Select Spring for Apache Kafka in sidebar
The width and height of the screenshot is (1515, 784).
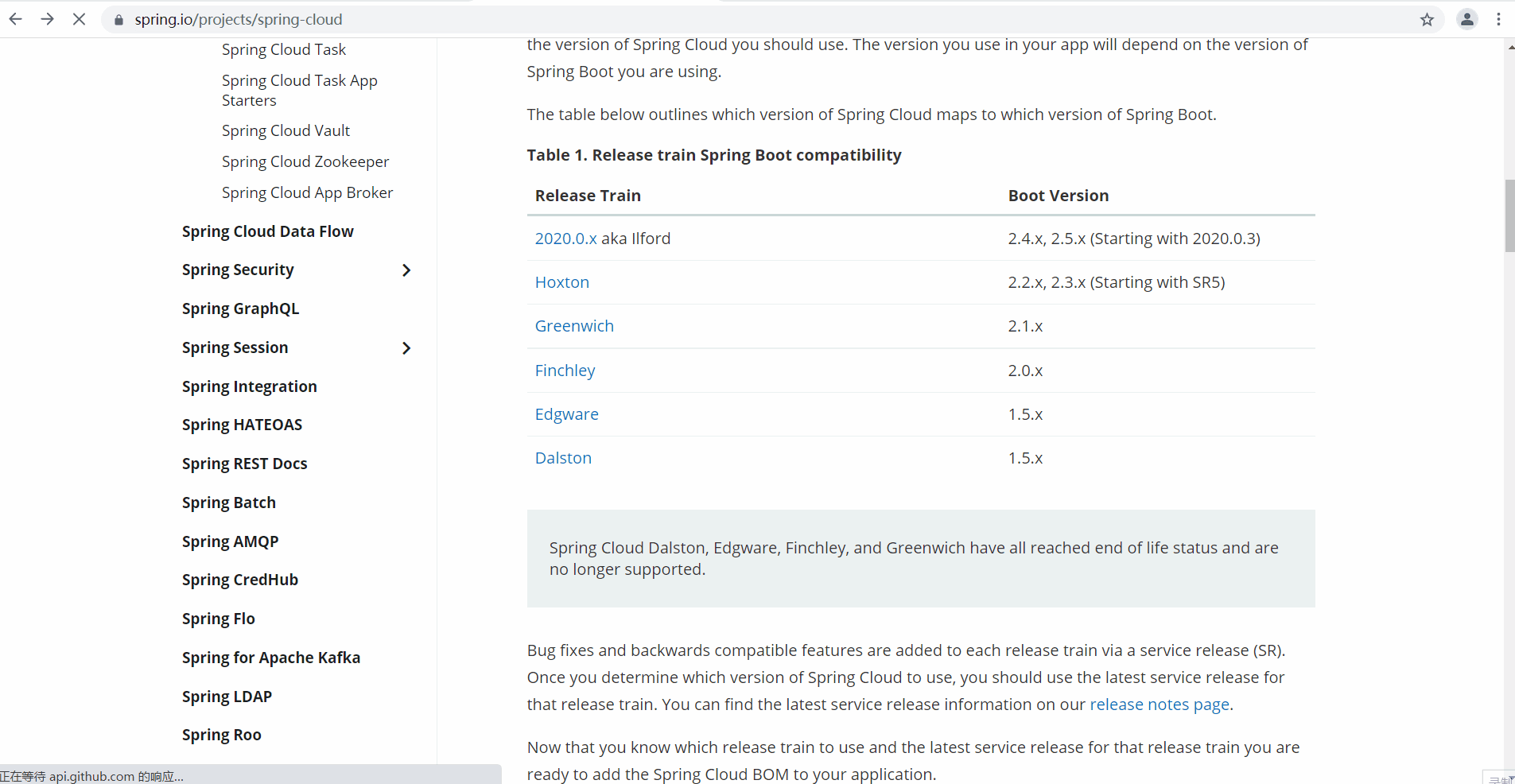pyautogui.click(x=270, y=658)
